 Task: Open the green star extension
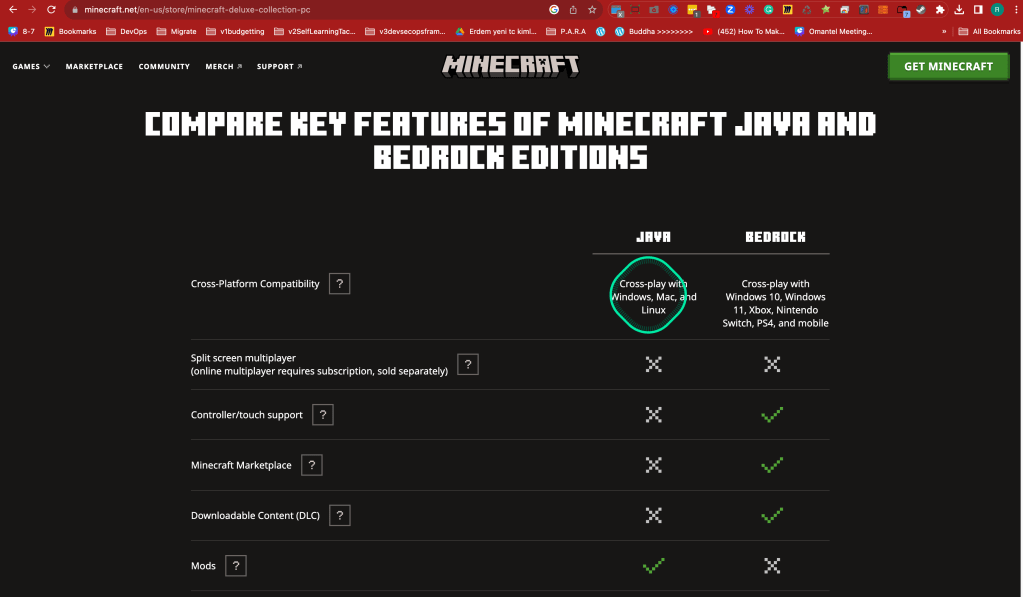tap(825, 10)
